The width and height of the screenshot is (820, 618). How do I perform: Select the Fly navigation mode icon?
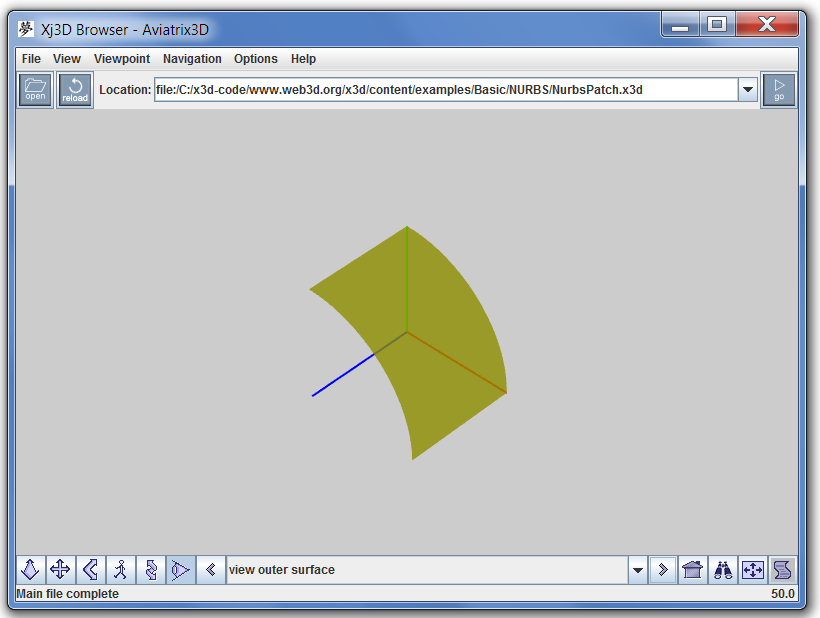(x=30, y=570)
